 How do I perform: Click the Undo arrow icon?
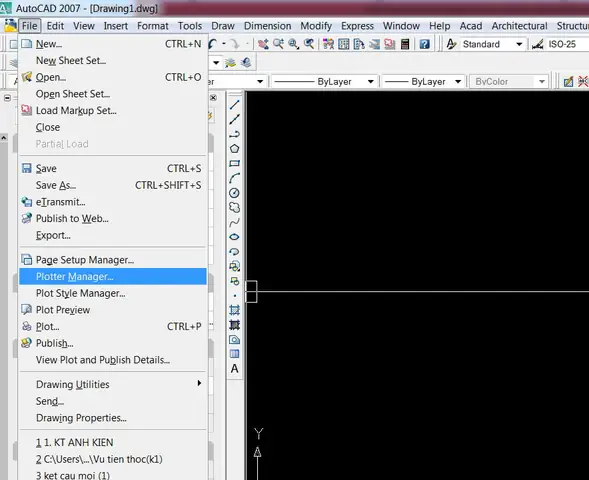(213, 44)
